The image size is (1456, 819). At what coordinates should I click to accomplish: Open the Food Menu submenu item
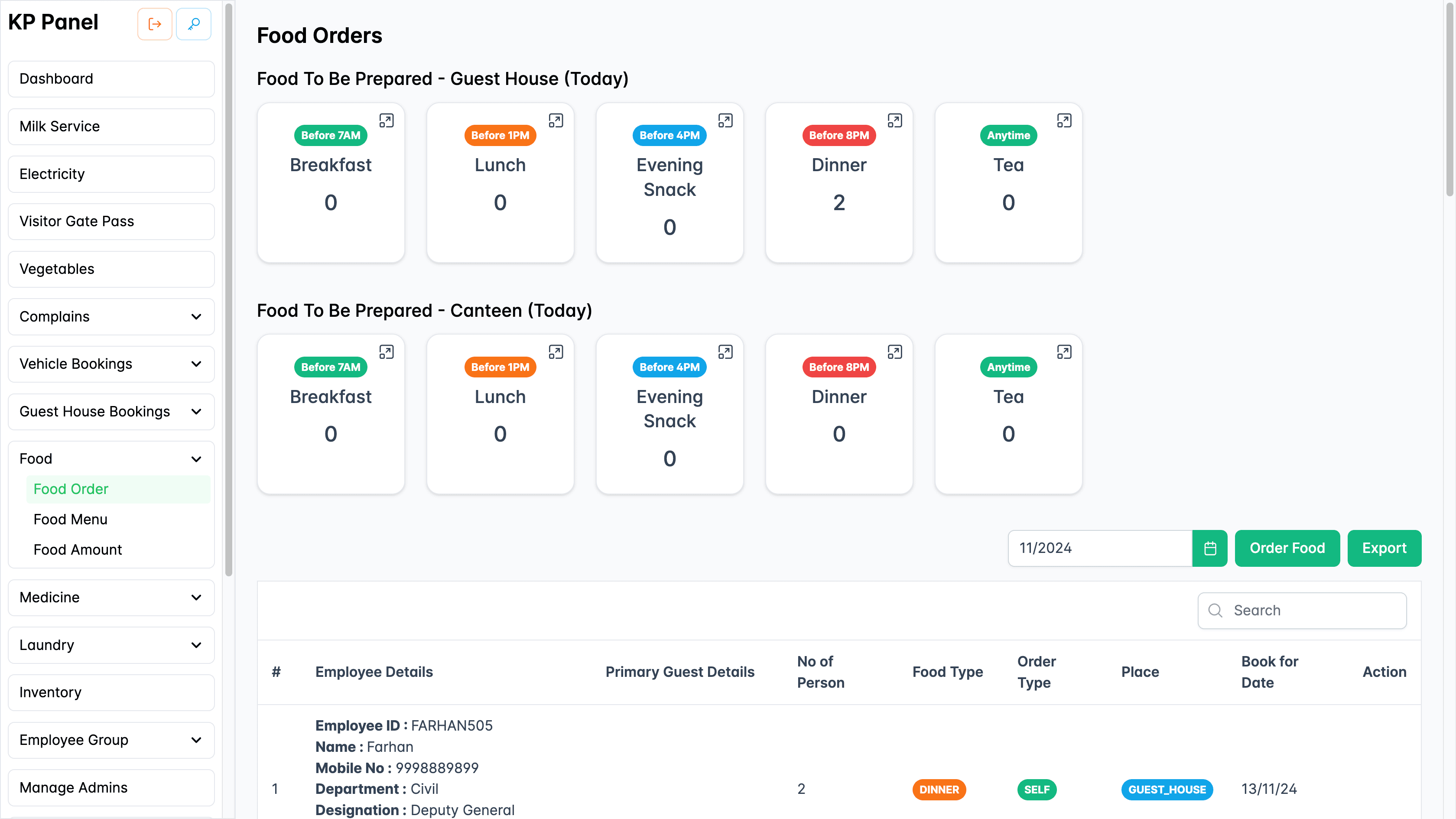coord(71,519)
